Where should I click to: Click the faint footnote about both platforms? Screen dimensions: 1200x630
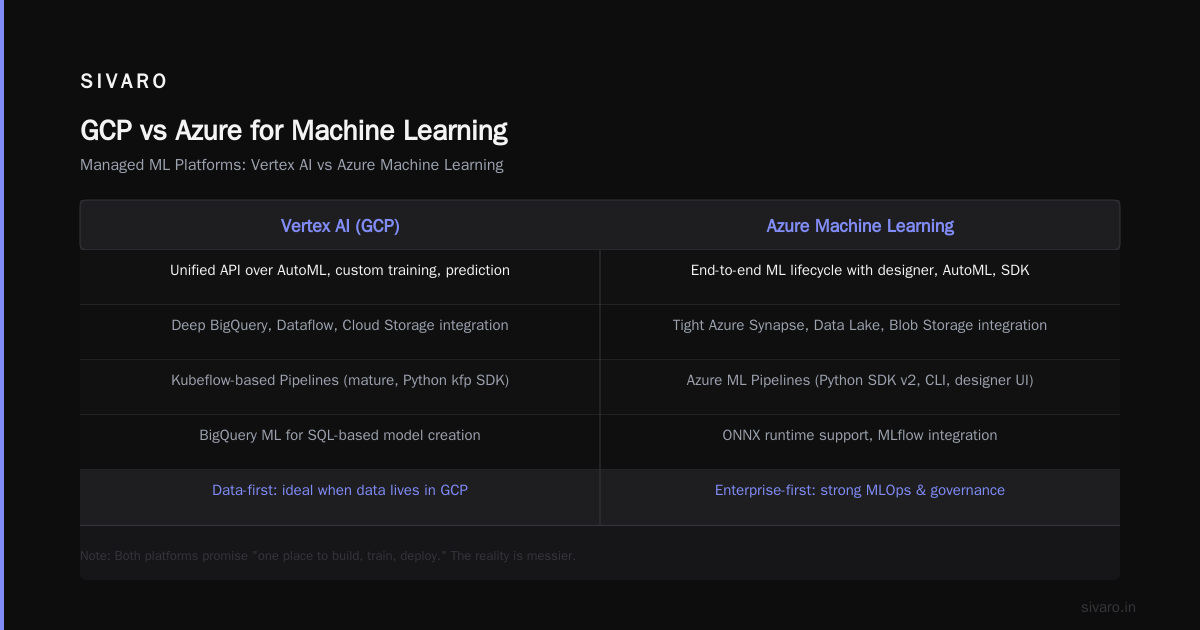(328, 555)
